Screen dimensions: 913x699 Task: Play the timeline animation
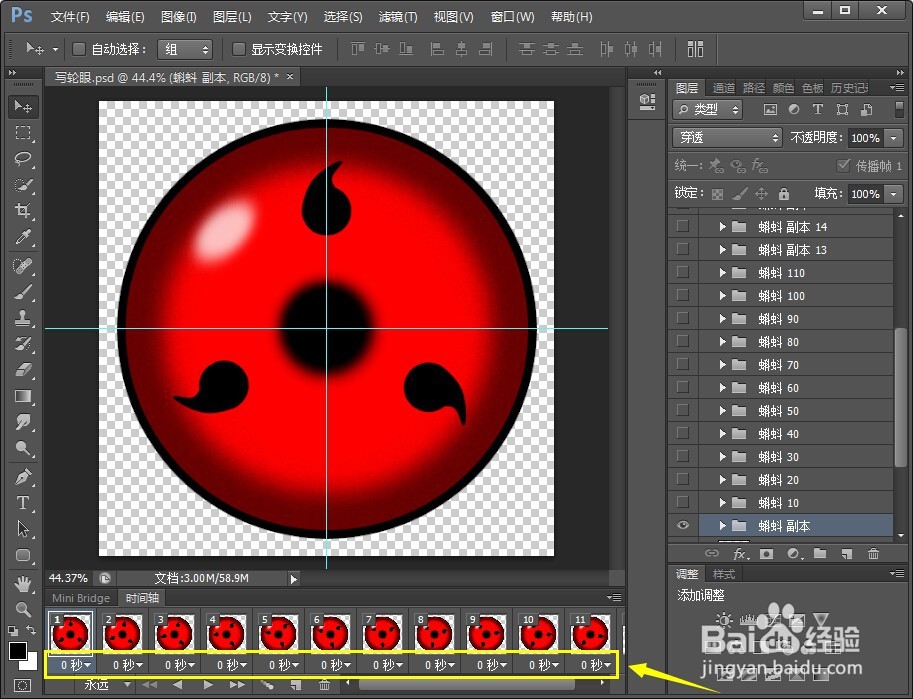pyautogui.click(x=208, y=685)
